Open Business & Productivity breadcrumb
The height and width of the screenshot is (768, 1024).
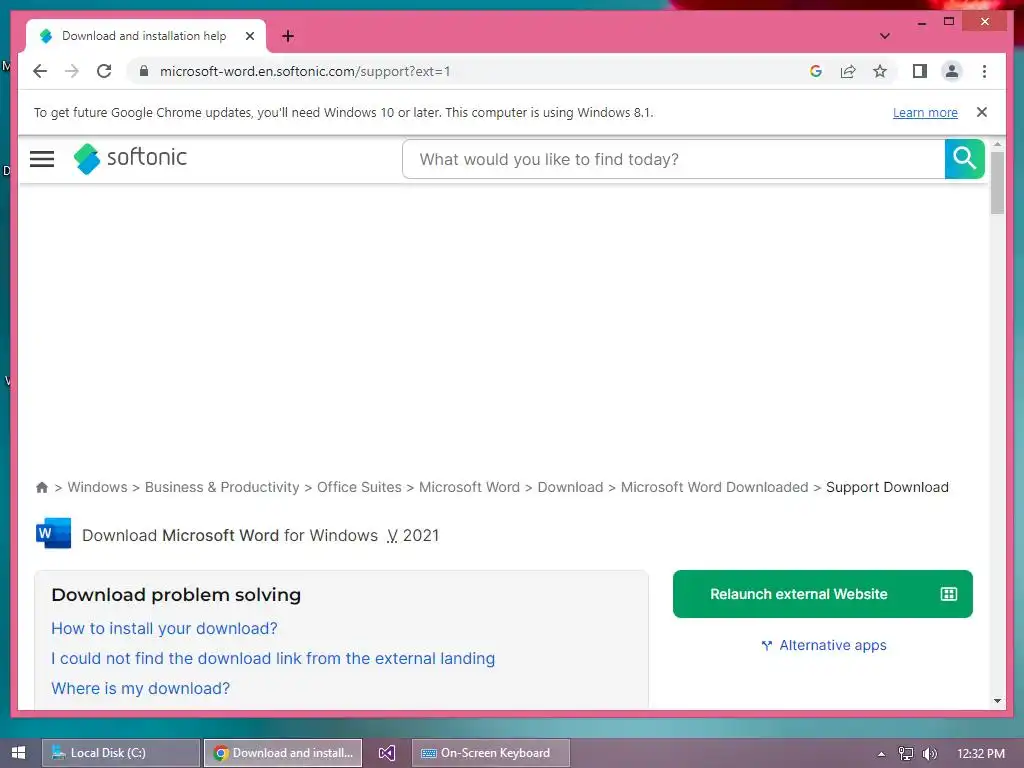click(x=222, y=487)
